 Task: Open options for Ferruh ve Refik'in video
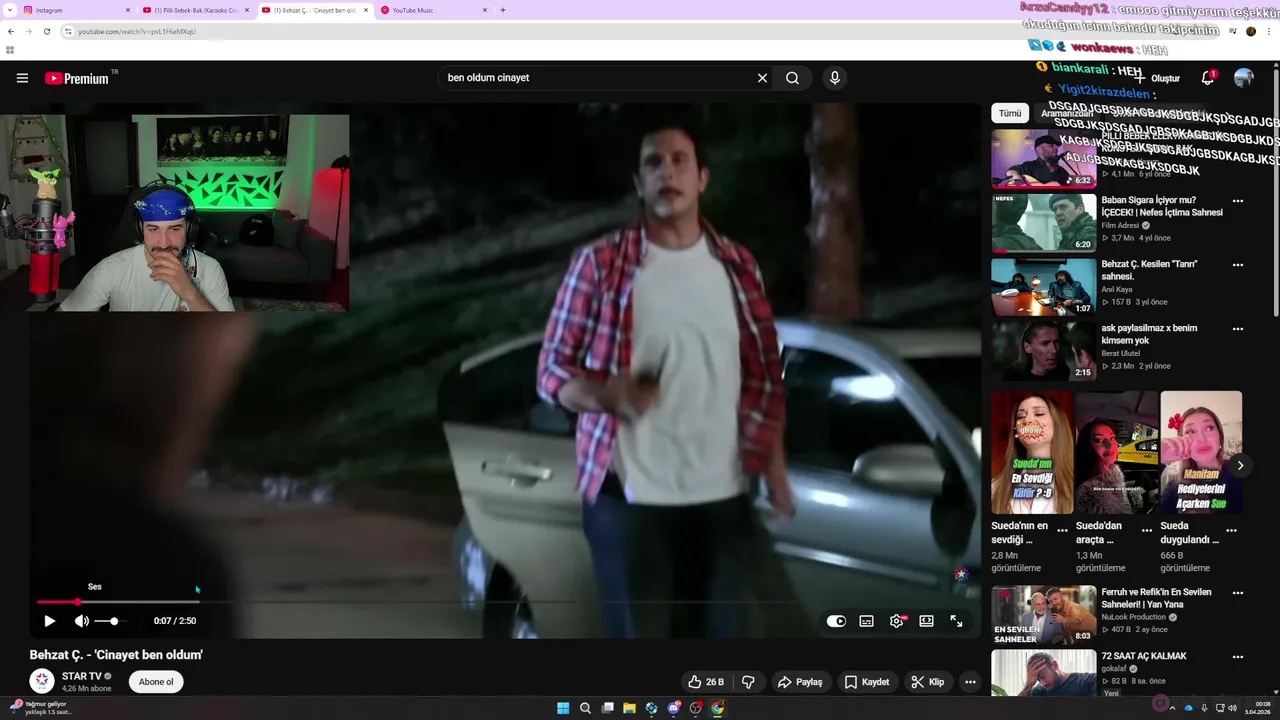[1238, 593]
